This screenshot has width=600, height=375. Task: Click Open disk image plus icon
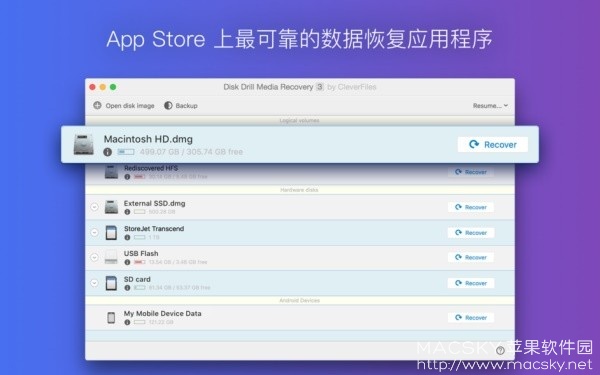point(97,105)
